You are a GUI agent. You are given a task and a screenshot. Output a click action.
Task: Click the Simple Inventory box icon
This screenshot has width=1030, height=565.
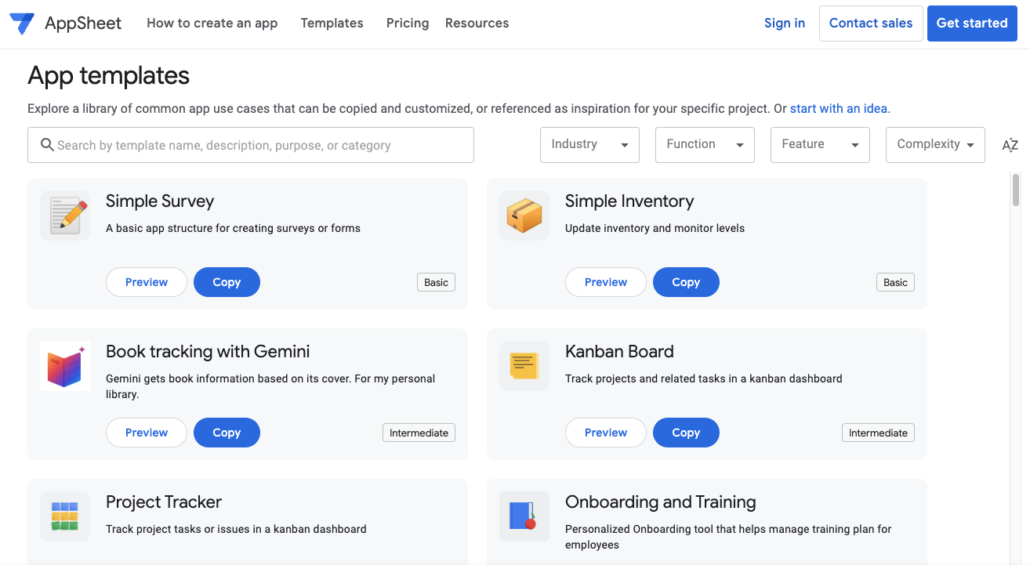(524, 215)
